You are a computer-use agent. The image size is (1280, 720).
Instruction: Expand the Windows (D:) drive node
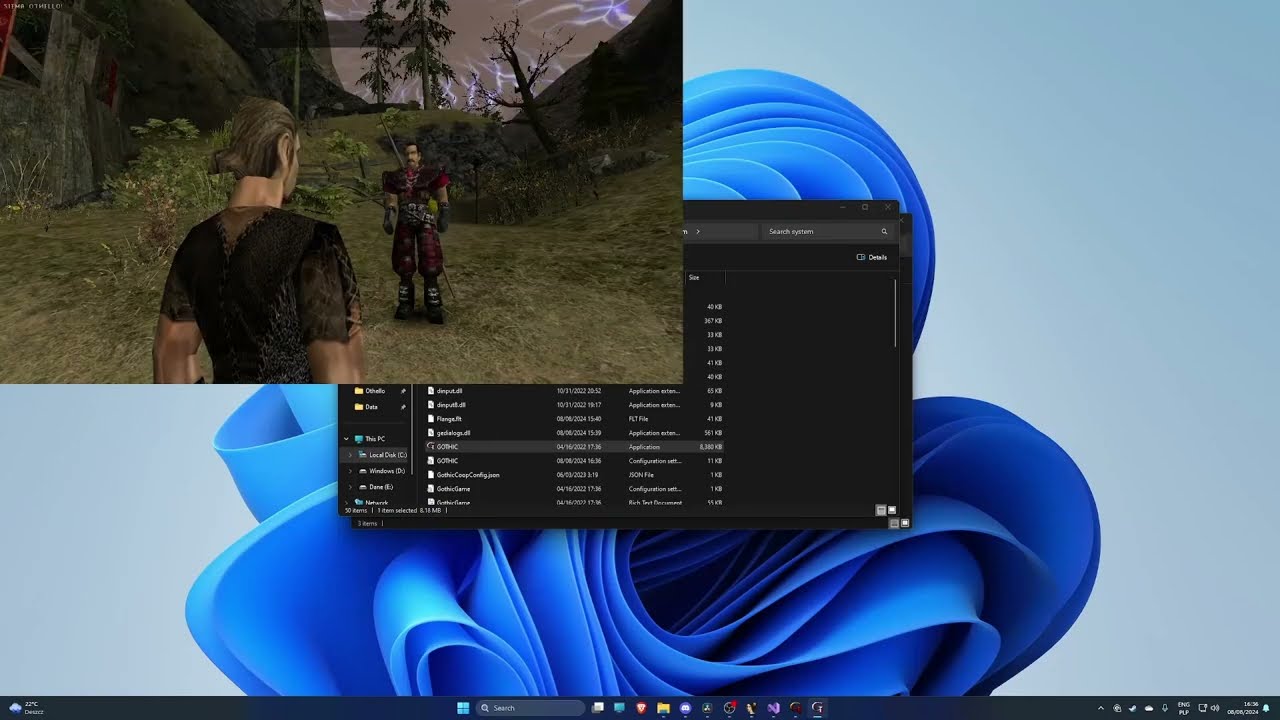pos(351,471)
